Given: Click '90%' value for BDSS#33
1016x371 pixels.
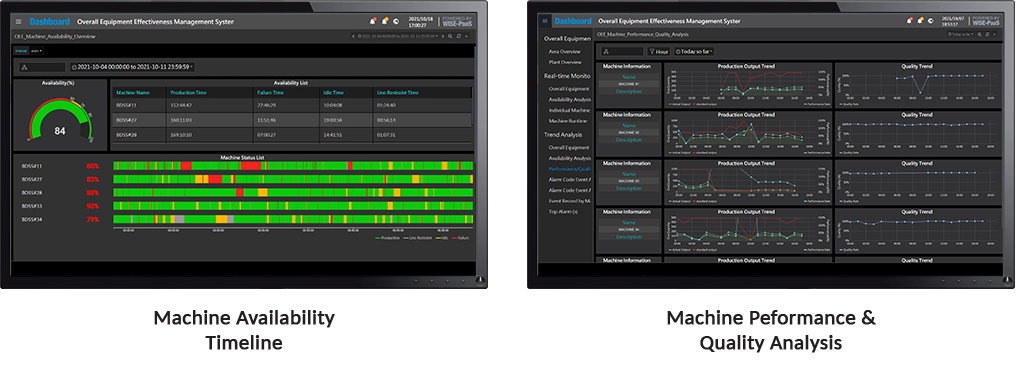Looking at the screenshot, I should pos(92,206).
